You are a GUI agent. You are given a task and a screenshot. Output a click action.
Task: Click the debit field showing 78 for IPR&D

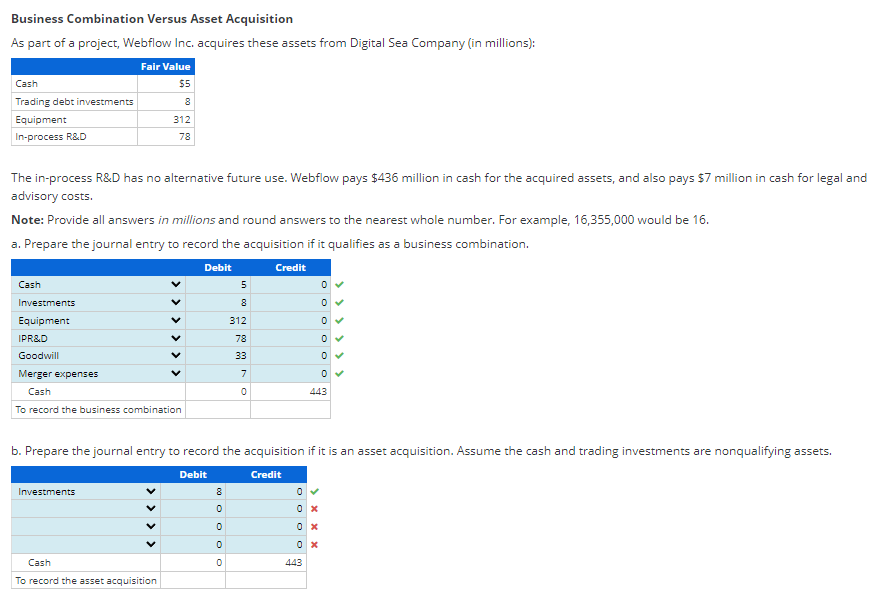pos(218,338)
